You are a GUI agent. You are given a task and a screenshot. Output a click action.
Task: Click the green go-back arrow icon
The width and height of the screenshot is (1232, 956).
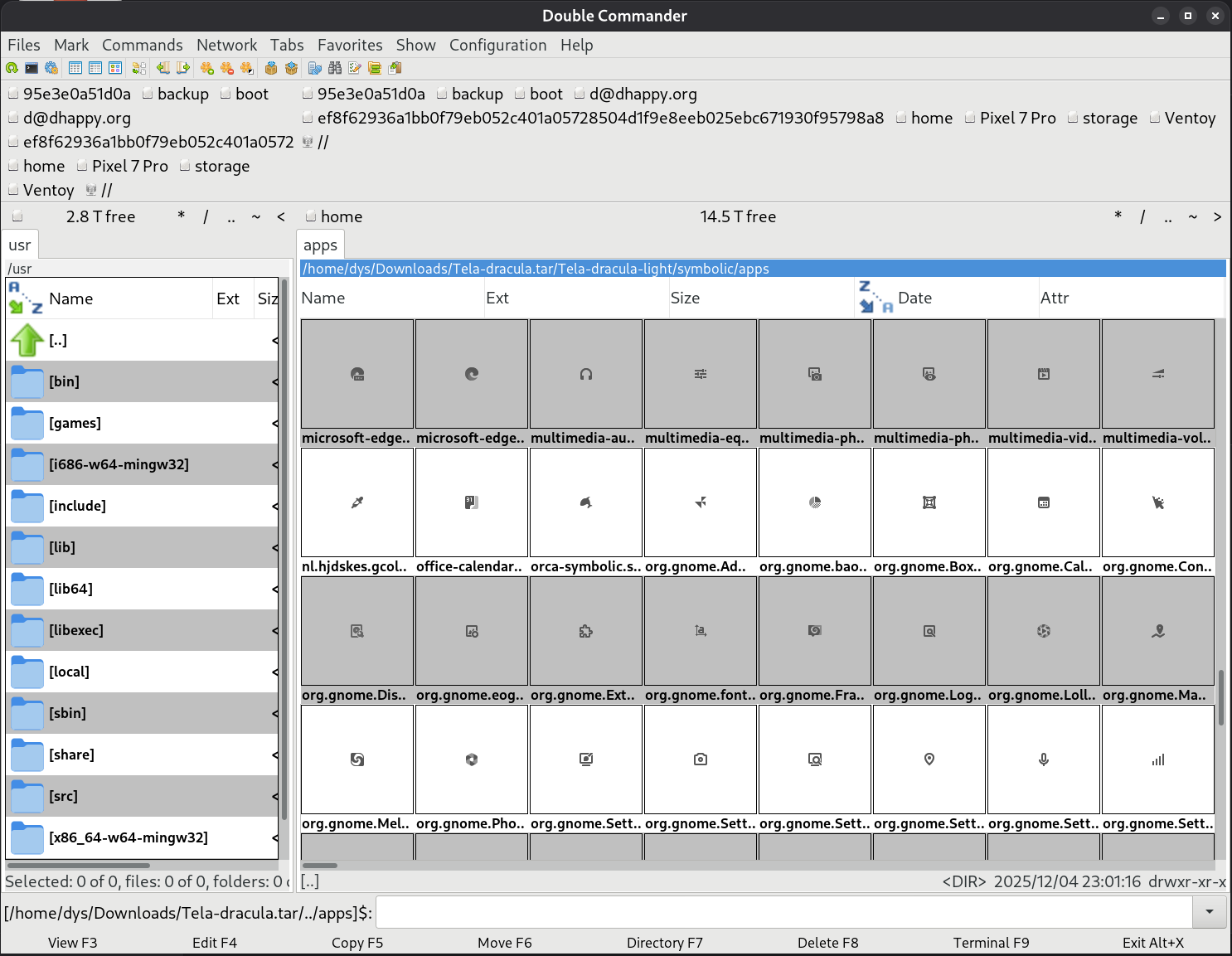163,68
